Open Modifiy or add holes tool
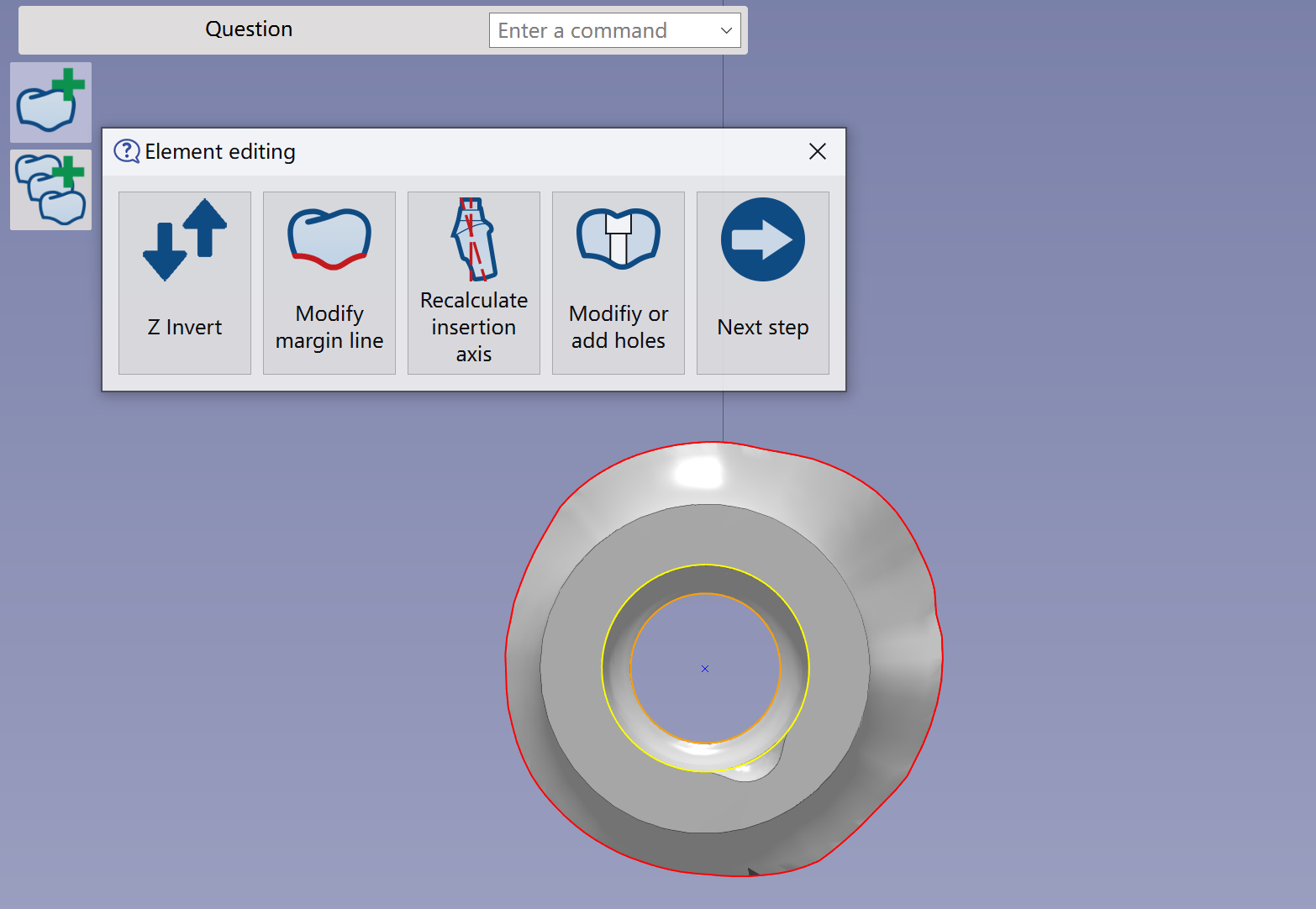Viewport: 1316px width, 909px height. tap(619, 283)
